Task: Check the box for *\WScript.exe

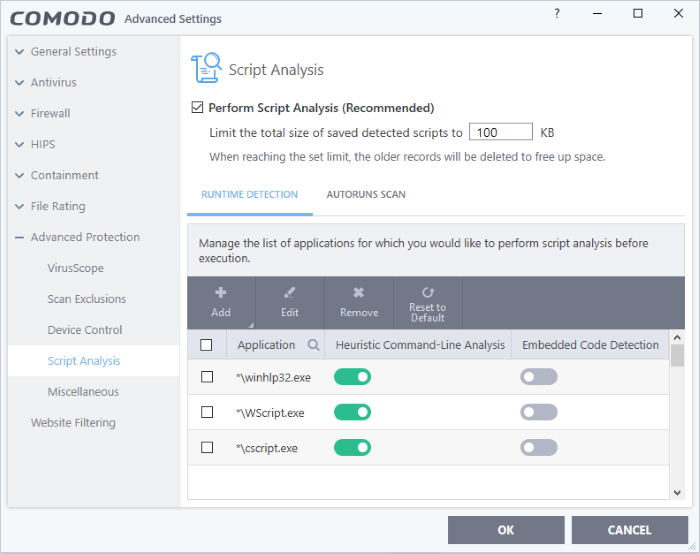Action: [207, 412]
